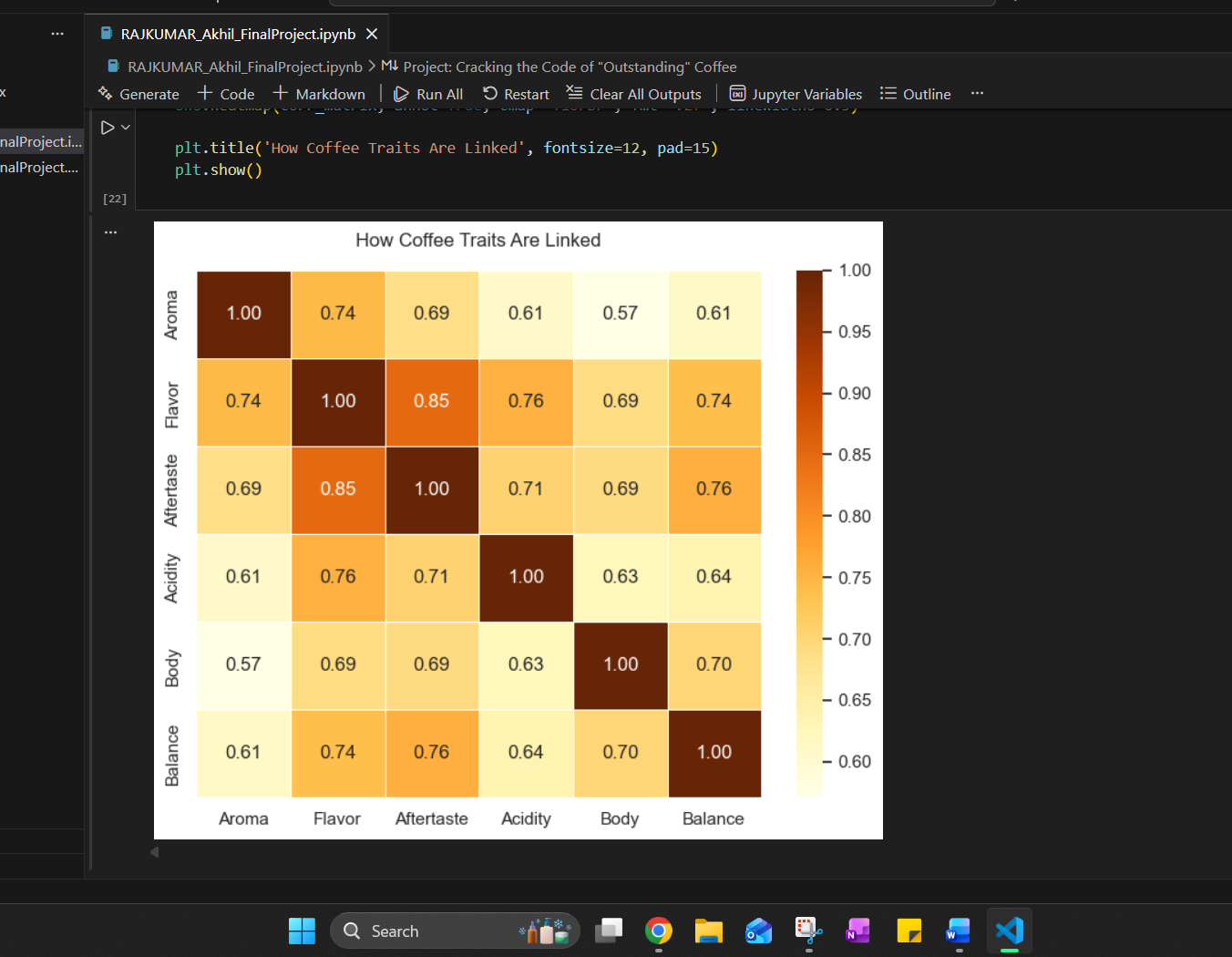The image size is (1232, 957).
Task: Open Google Chrome from taskbar
Action: (659, 931)
